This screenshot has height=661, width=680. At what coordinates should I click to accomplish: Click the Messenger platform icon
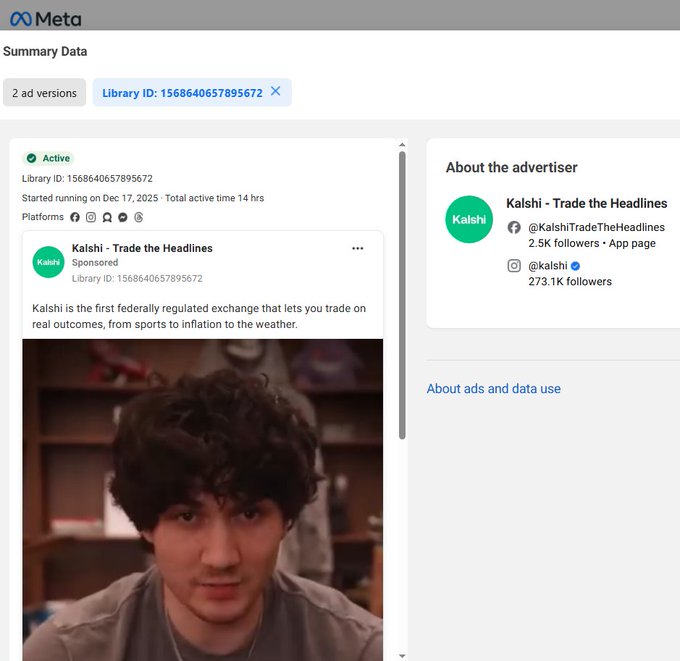(x=122, y=217)
